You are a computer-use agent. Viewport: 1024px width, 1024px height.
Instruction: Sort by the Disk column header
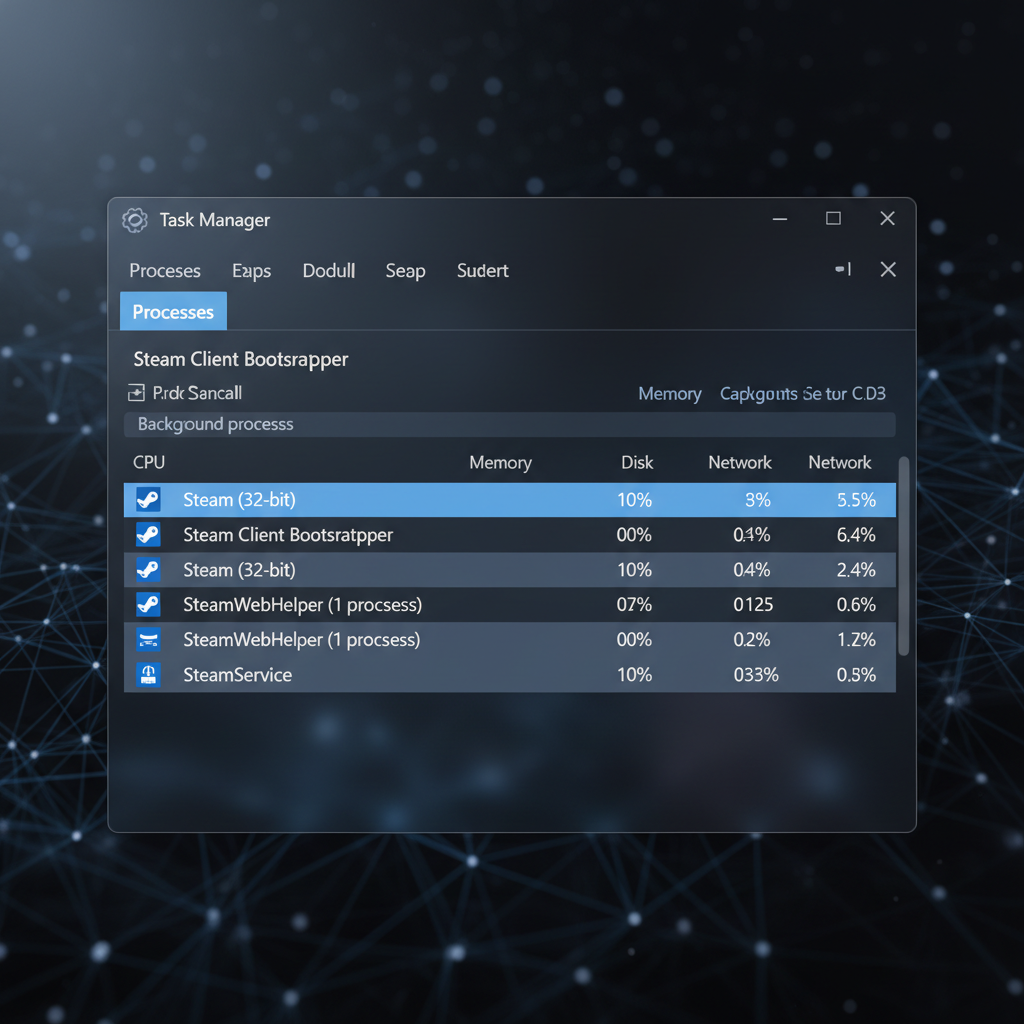coord(637,462)
